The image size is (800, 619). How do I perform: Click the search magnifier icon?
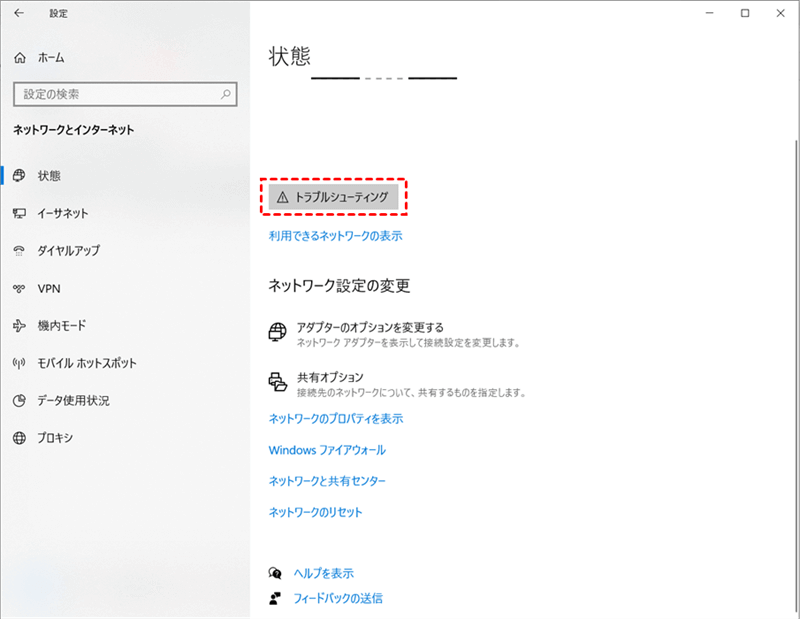[226, 95]
